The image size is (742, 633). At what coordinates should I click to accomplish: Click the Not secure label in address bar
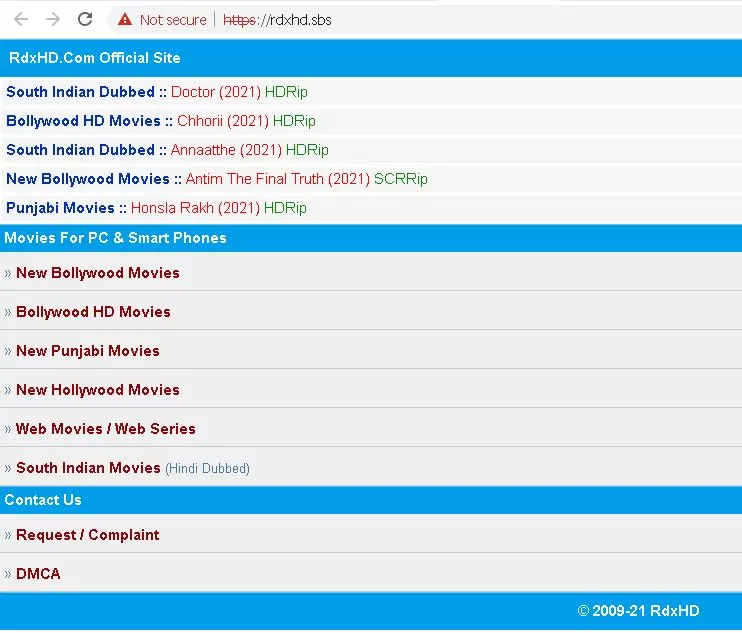click(173, 20)
